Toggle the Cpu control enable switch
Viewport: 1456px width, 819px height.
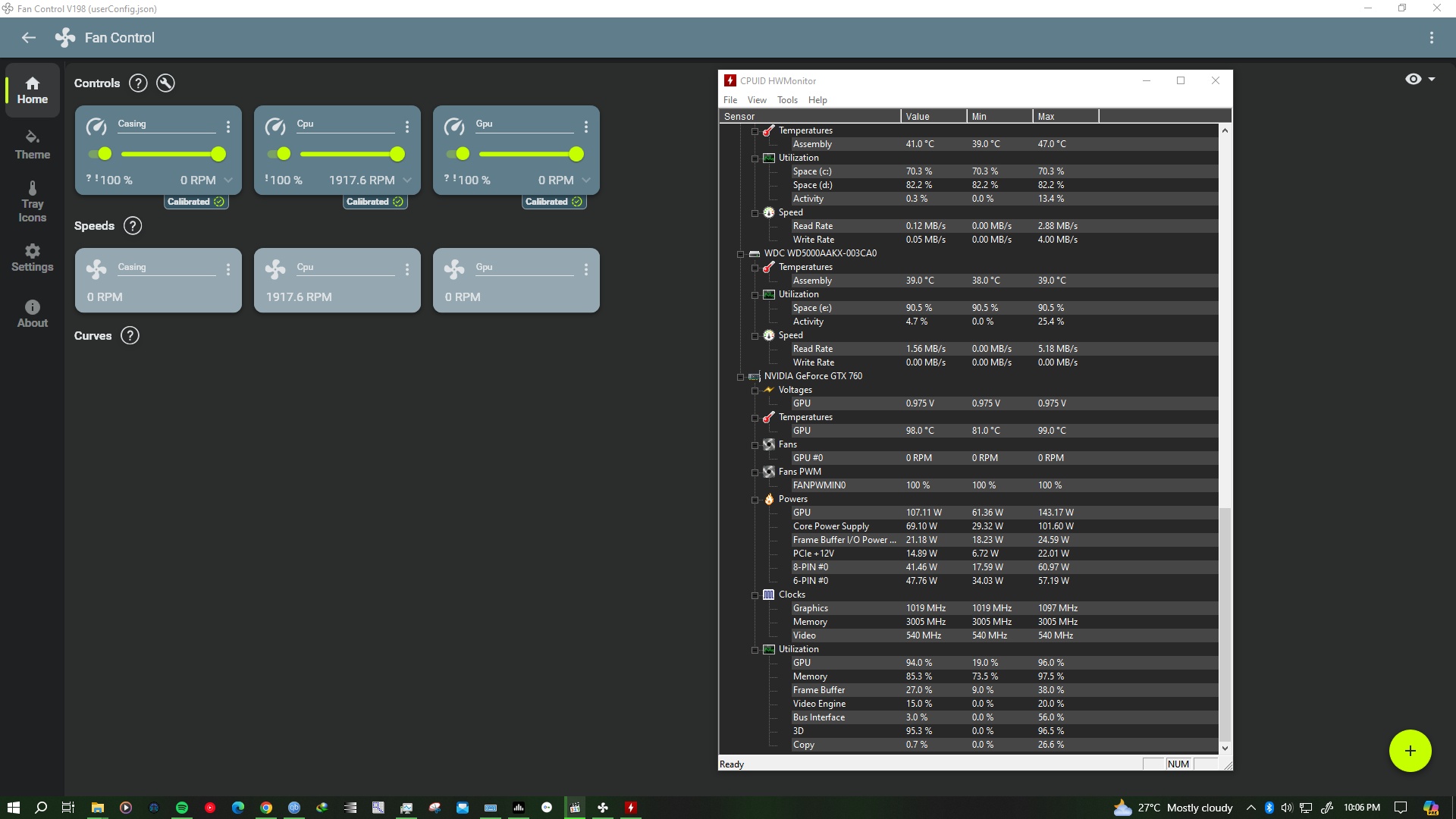click(x=278, y=154)
